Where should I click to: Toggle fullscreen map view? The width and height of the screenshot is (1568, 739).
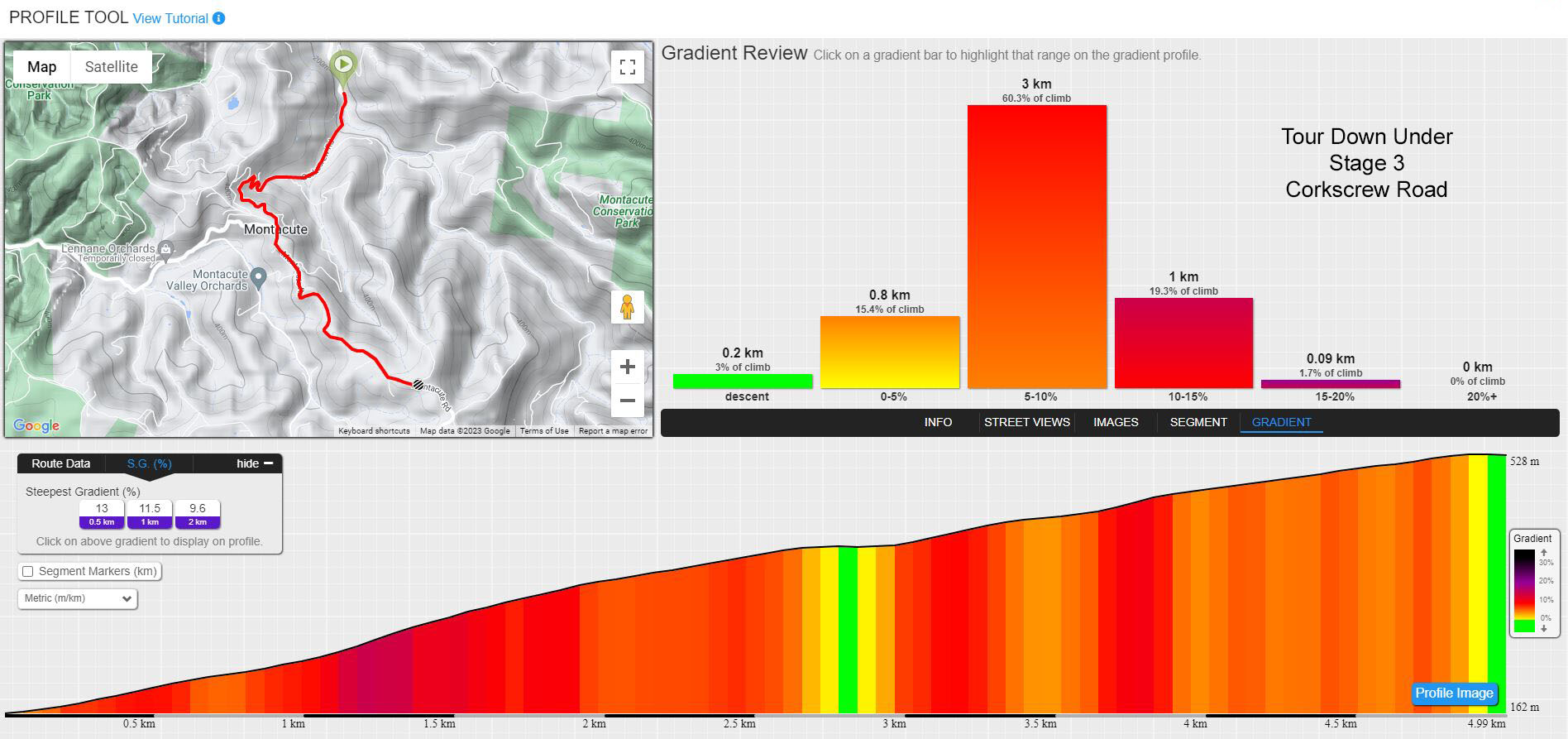coord(628,67)
